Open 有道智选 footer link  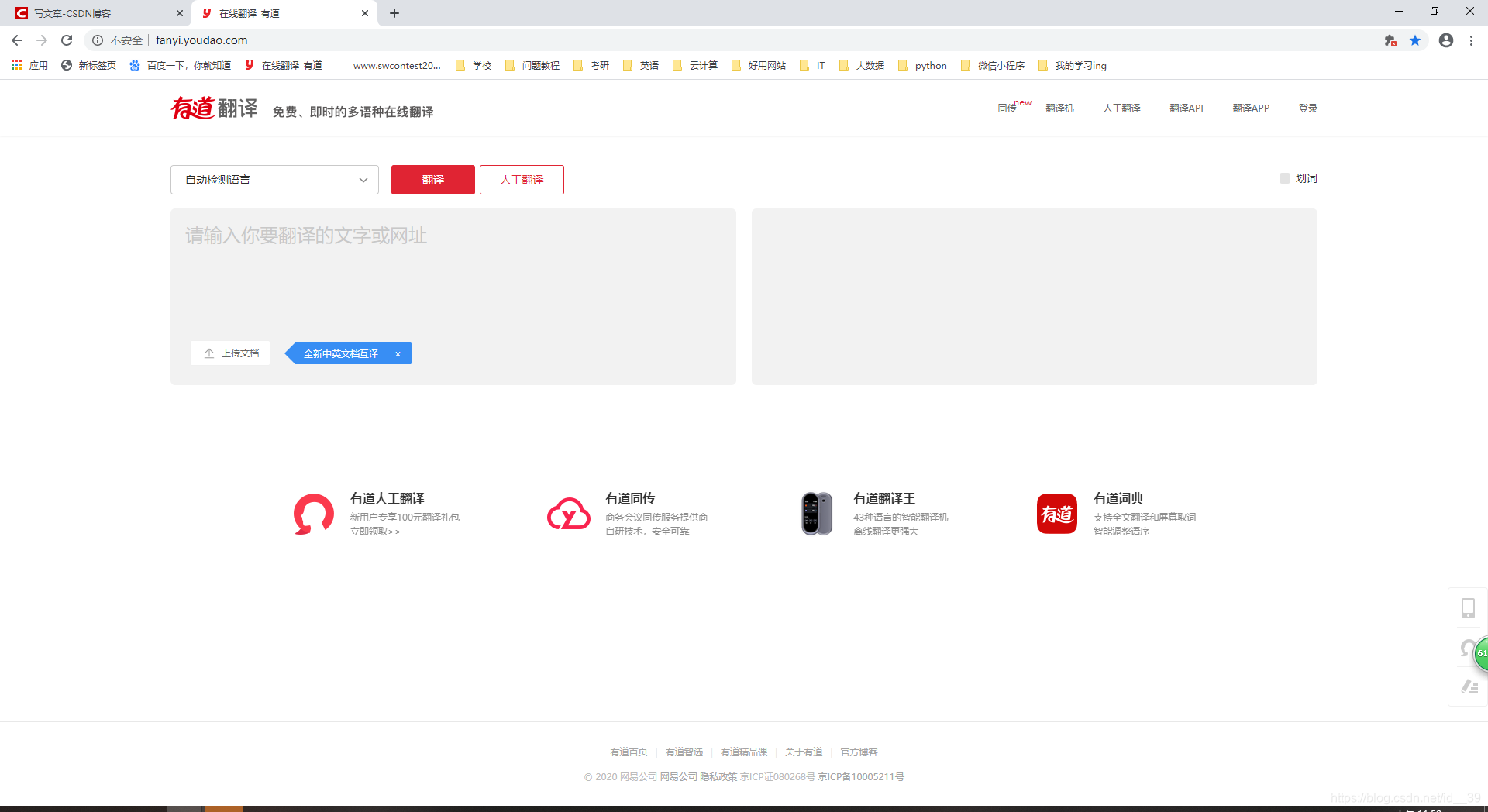click(x=684, y=752)
